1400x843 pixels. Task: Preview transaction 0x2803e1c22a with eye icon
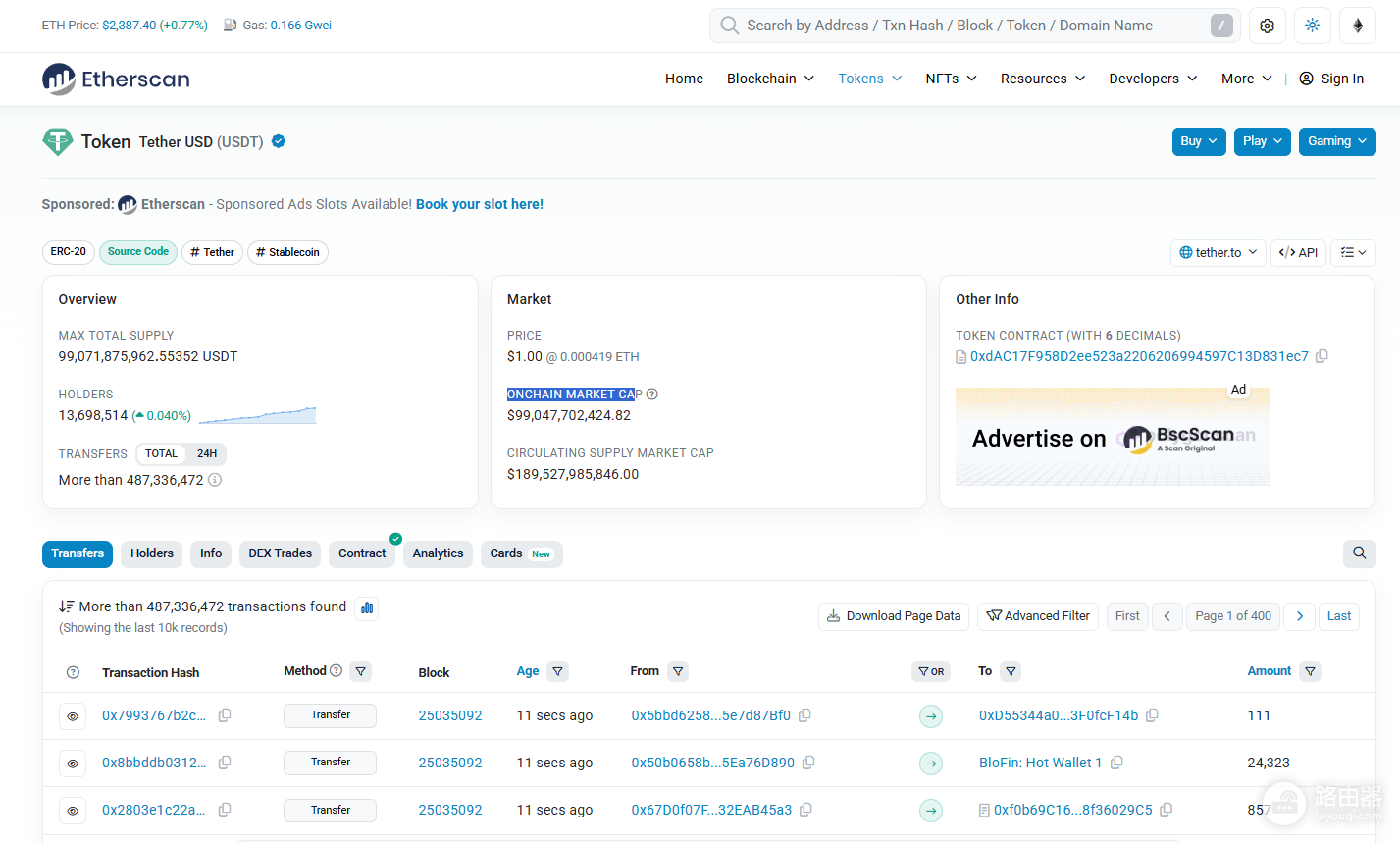point(73,811)
